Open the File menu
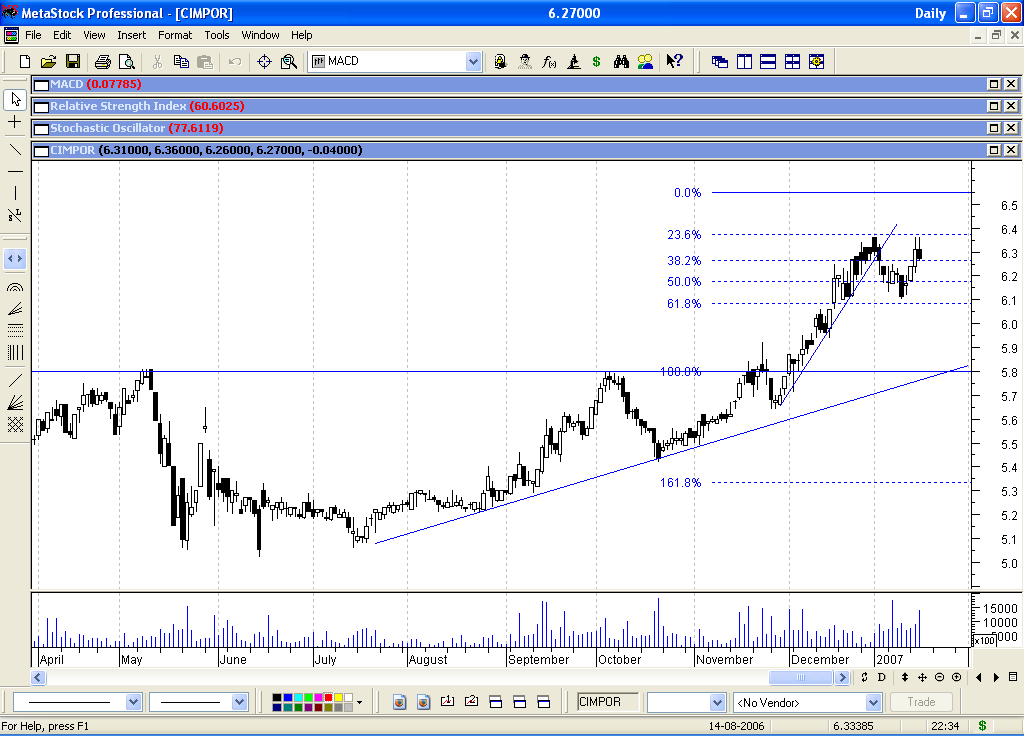 pos(33,35)
